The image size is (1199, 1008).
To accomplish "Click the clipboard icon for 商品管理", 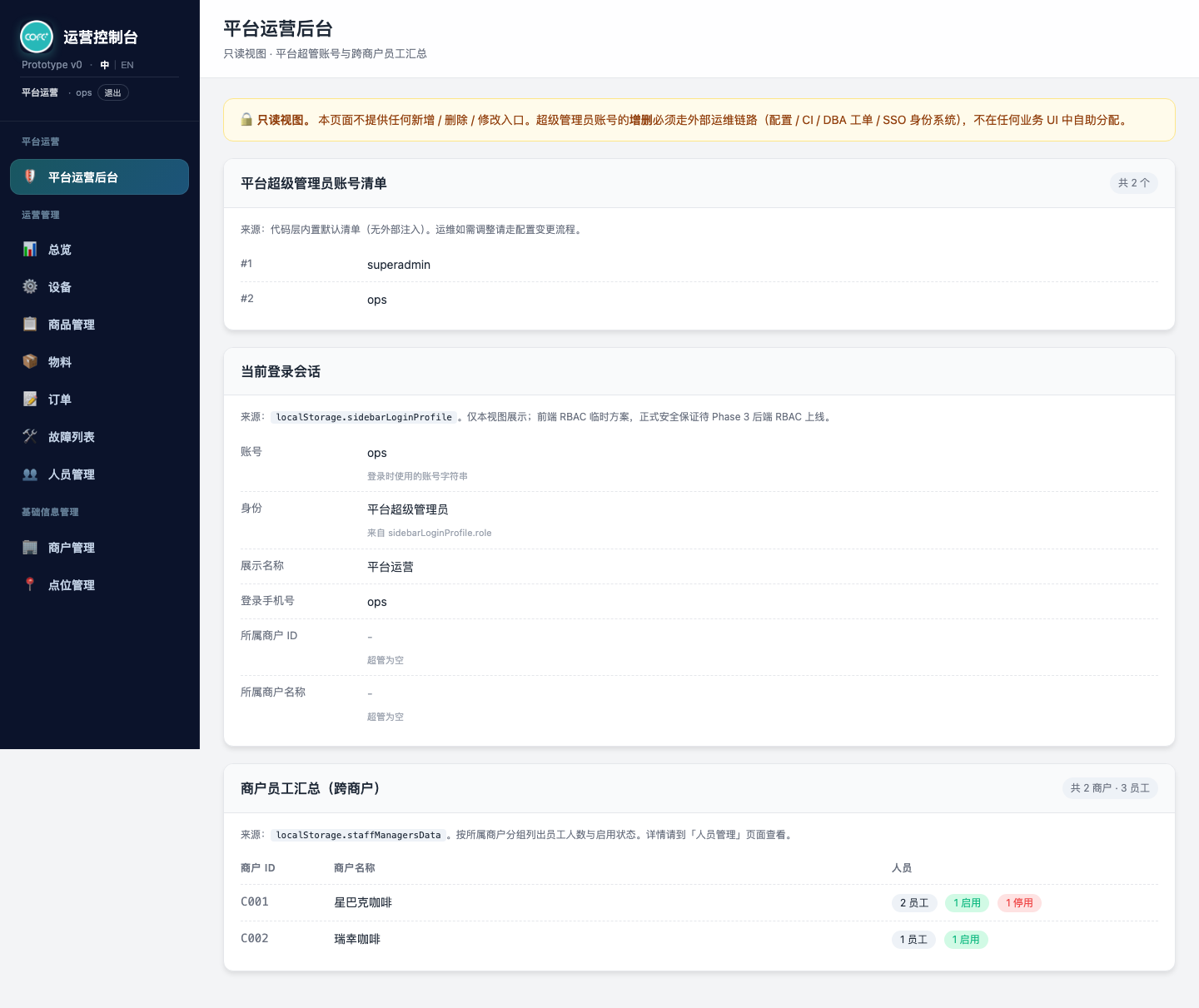I will (x=30, y=324).
